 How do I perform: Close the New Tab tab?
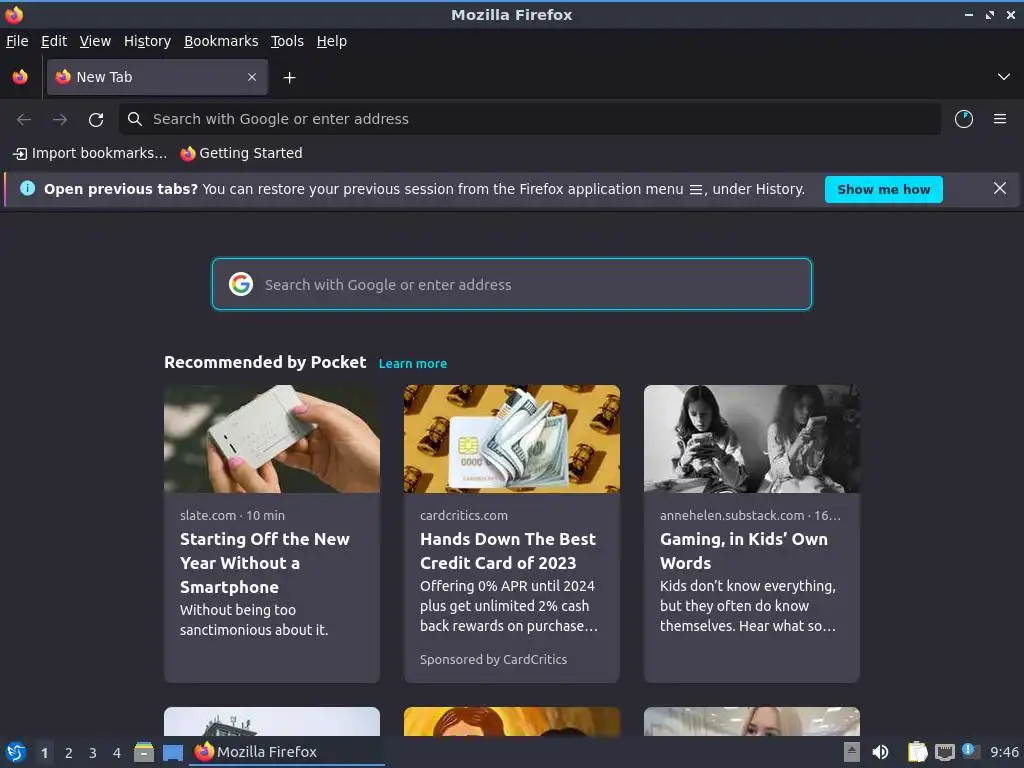(252, 77)
